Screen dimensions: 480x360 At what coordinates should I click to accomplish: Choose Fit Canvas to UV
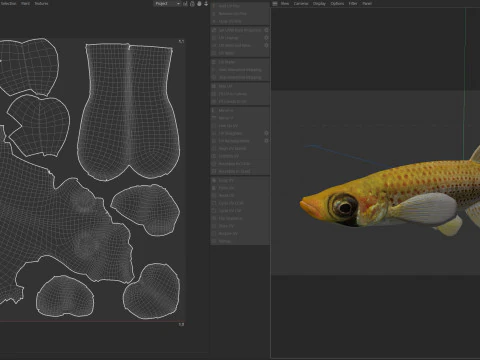(x=240, y=101)
